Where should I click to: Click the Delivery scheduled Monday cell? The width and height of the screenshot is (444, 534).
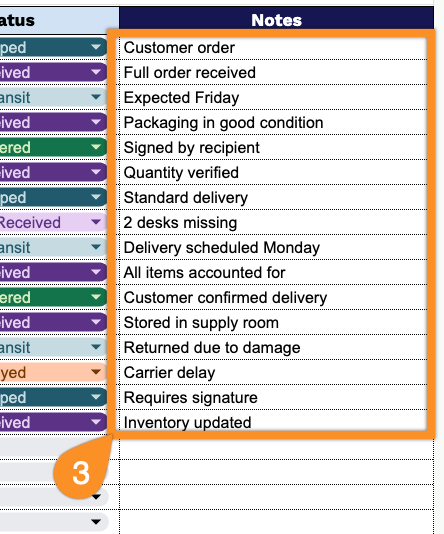(273, 248)
